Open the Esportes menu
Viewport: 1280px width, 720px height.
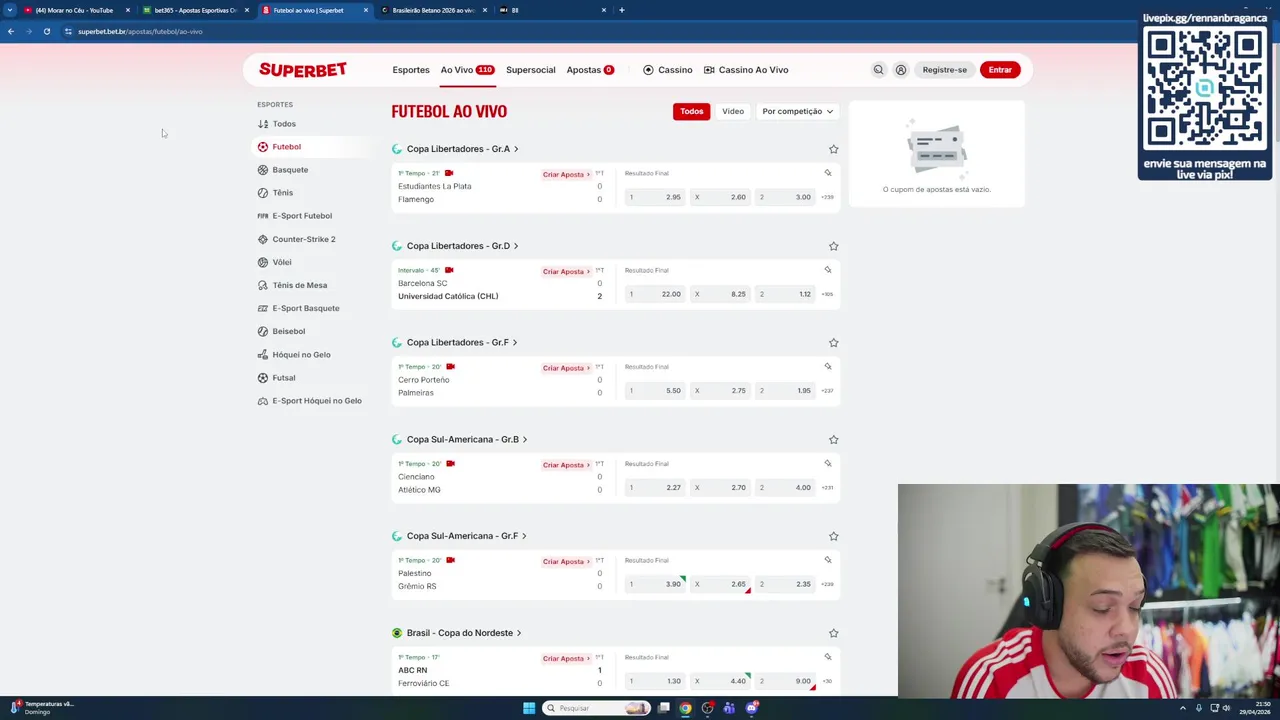click(x=411, y=70)
